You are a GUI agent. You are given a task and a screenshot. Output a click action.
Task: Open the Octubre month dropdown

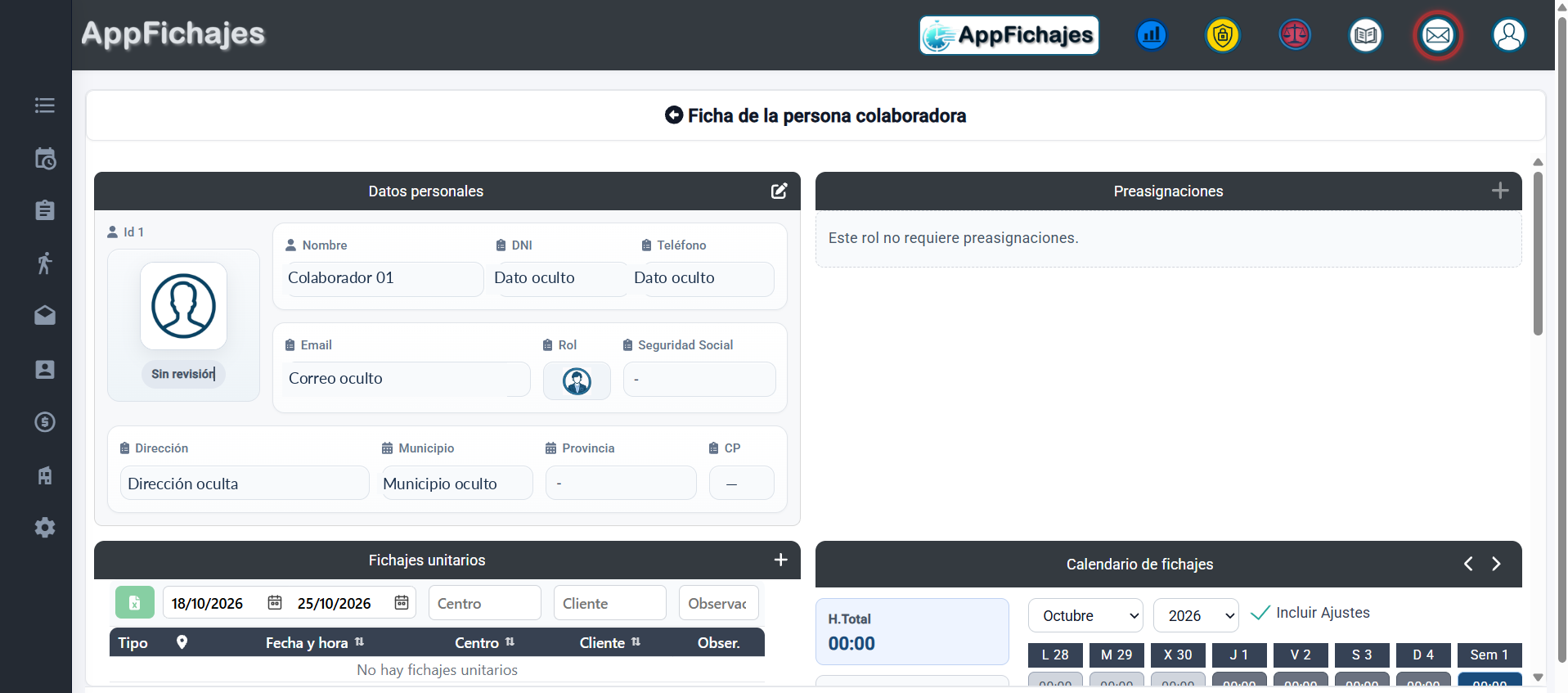point(1085,616)
